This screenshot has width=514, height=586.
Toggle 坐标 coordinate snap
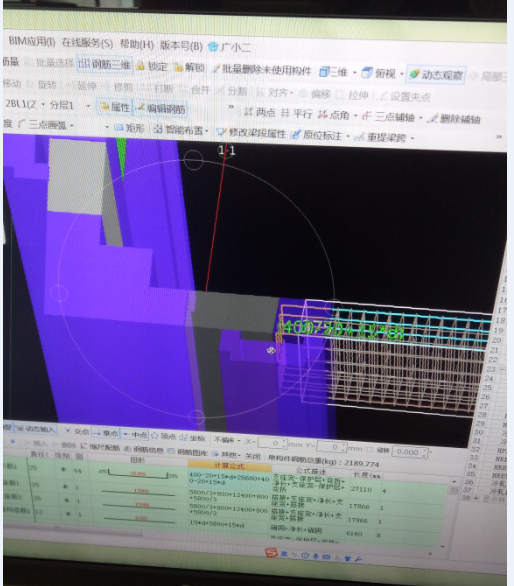click(192, 437)
